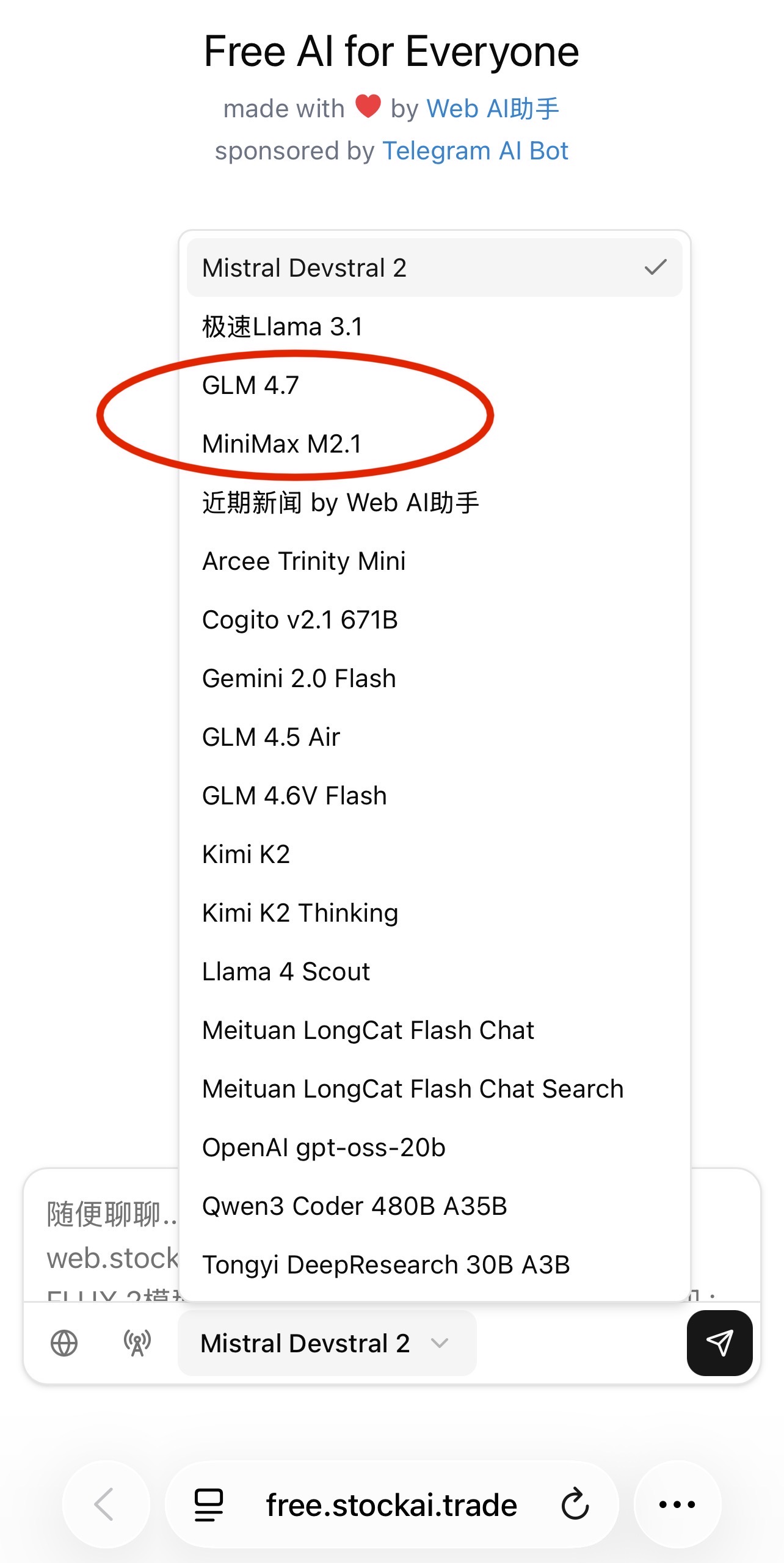Open the browser three-dot more menu

pos(677,1504)
